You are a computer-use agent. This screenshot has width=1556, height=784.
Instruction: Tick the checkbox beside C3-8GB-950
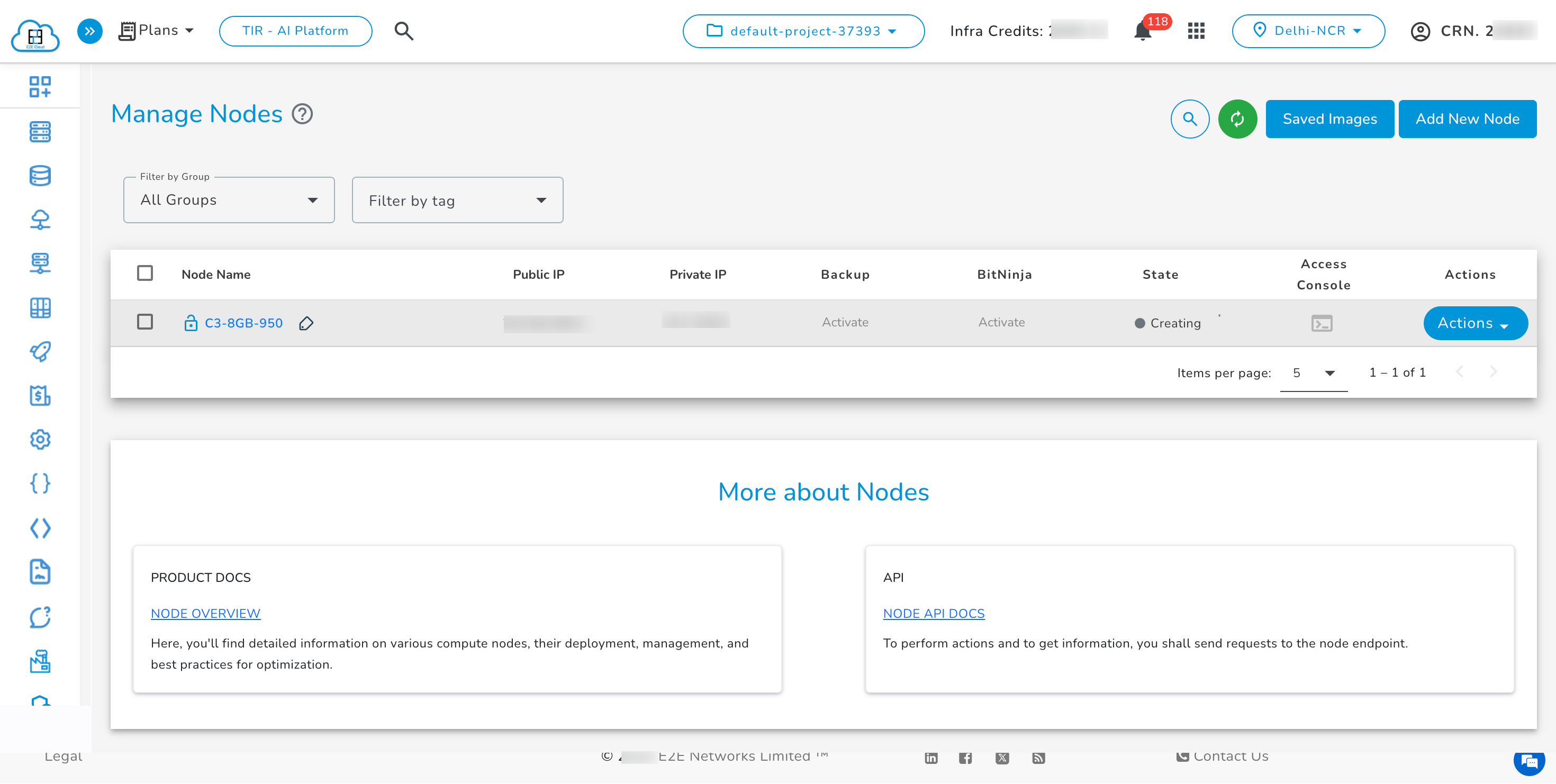145,322
